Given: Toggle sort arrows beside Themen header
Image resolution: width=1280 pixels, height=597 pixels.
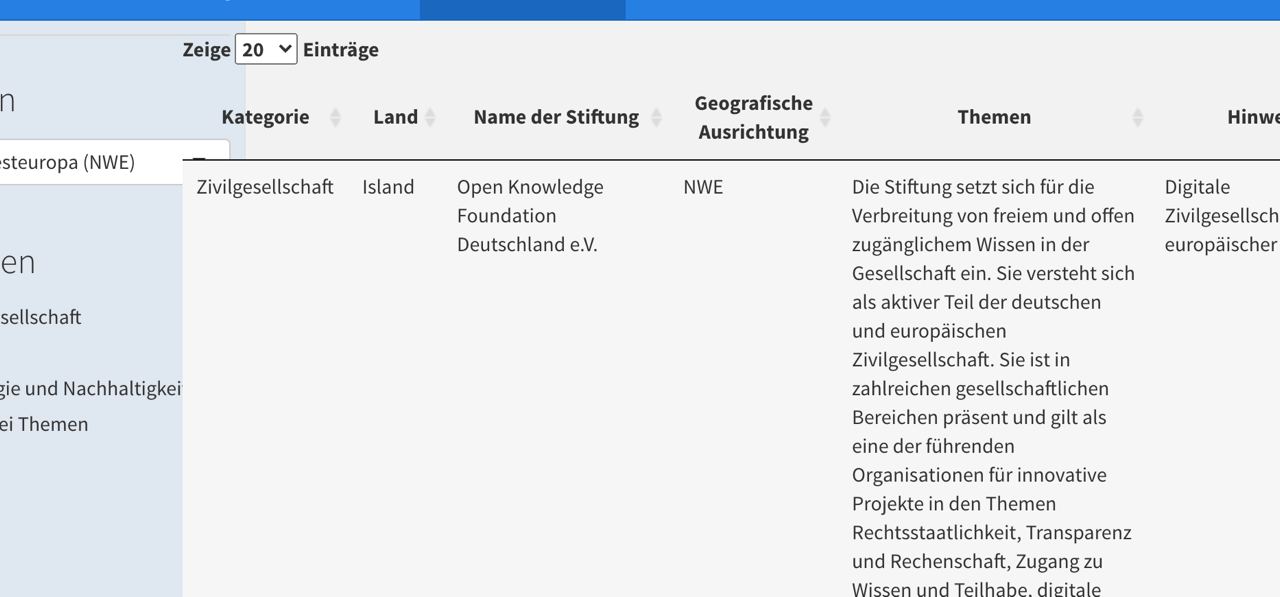Looking at the screenshot, I should click(x=1137, y=117).
